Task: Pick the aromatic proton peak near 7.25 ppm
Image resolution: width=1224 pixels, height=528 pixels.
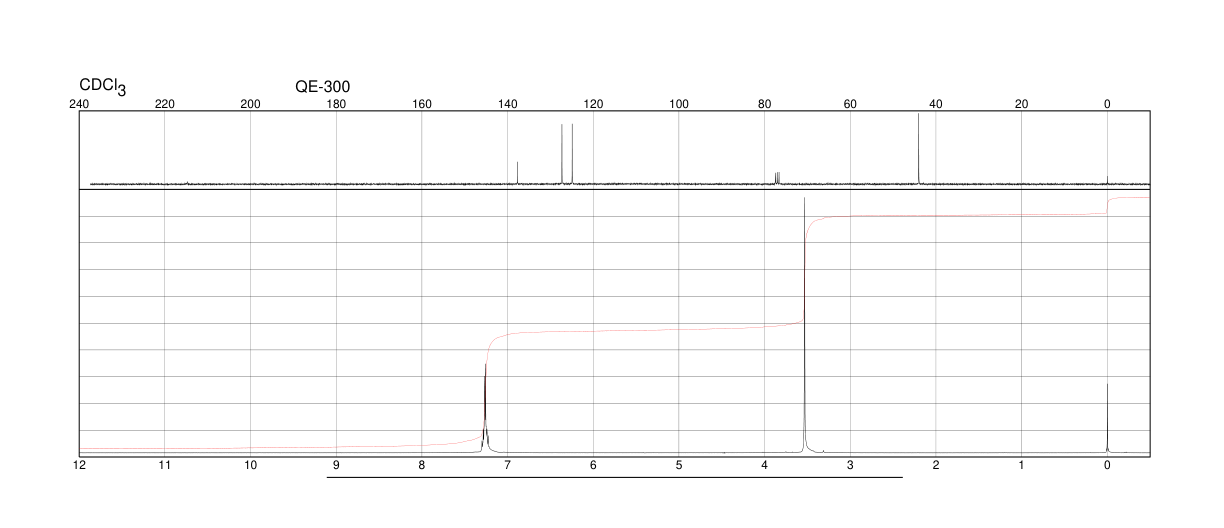Action: [x=485, y=407]
